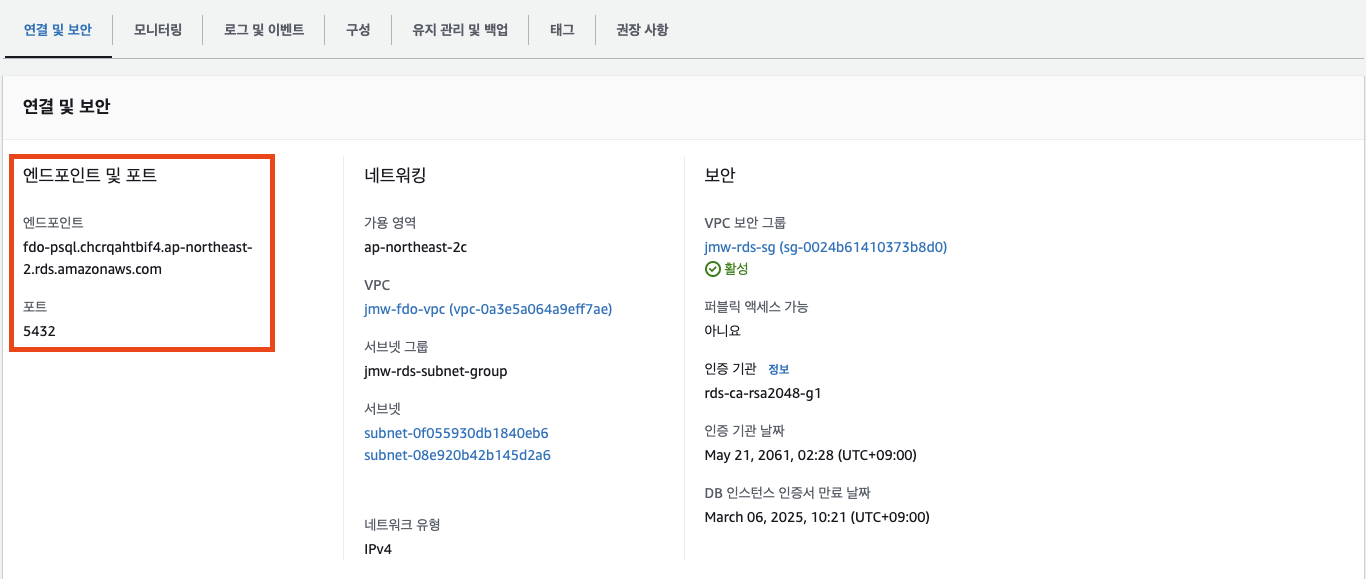Switch to the 모니터링 tab
Image resolution: width=1366 pixels, height=579 pixels.
coord(157,29)
